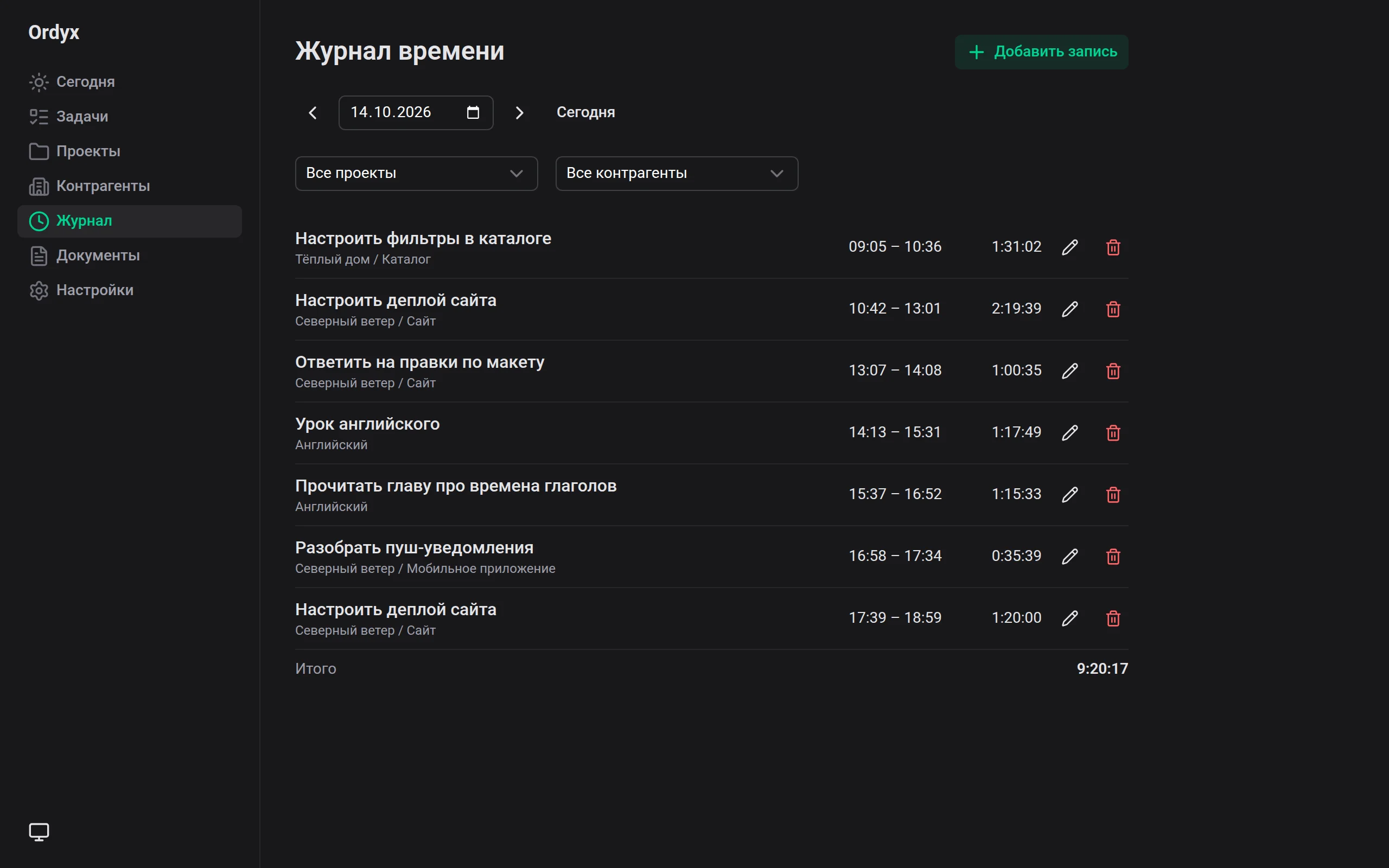The height and width of the screenshot is (868, 1389).
Task: Click the 14.10.2026 date field
Action: pyautogui.click(x=416, y=113)
